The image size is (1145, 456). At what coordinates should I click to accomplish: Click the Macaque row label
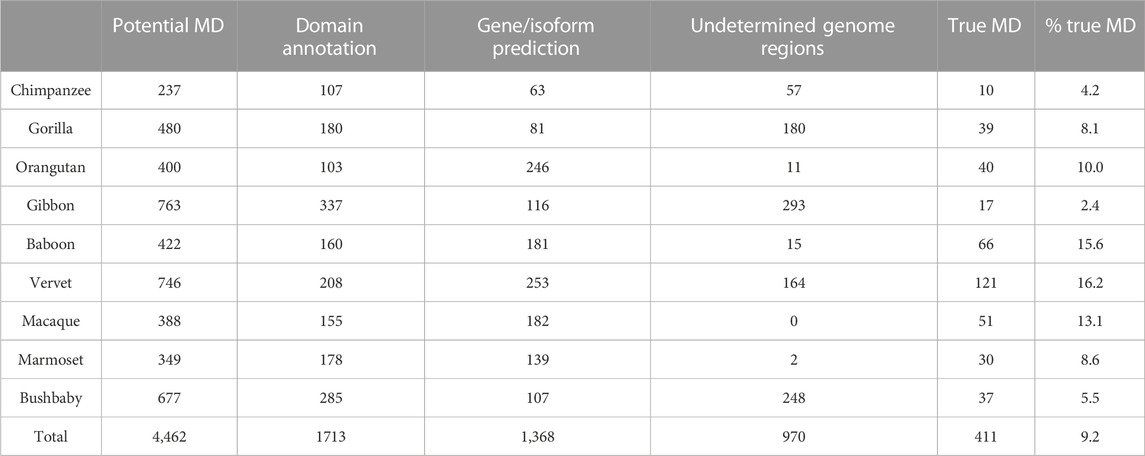39,321
